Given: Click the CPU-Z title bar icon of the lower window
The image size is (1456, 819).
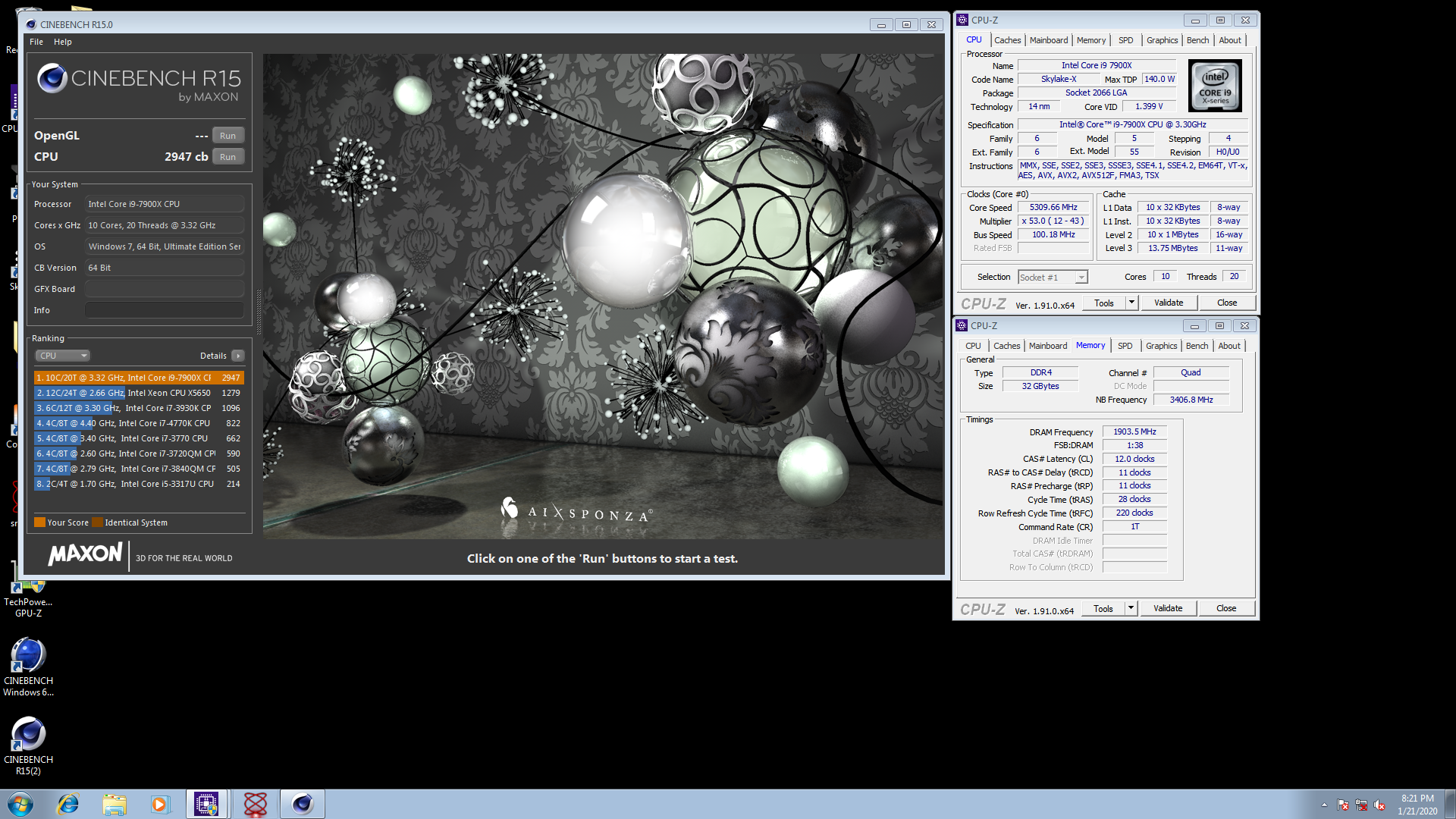Looking at the screenshot, I should click(962, 325).
